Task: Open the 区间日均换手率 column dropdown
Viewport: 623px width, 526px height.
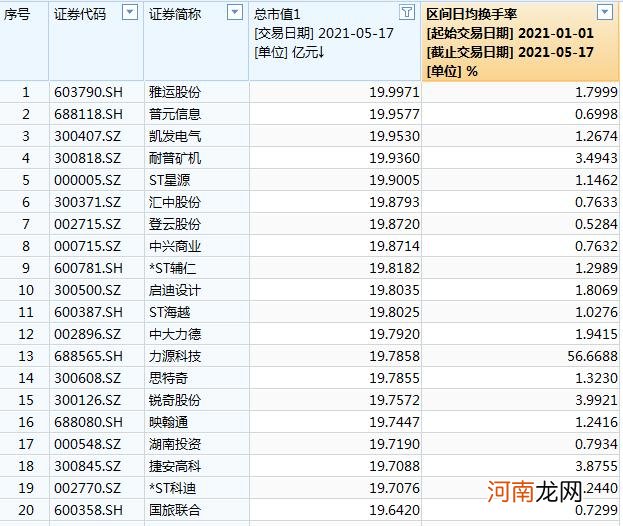Action: pyautogui.click(x=605, y=12)
